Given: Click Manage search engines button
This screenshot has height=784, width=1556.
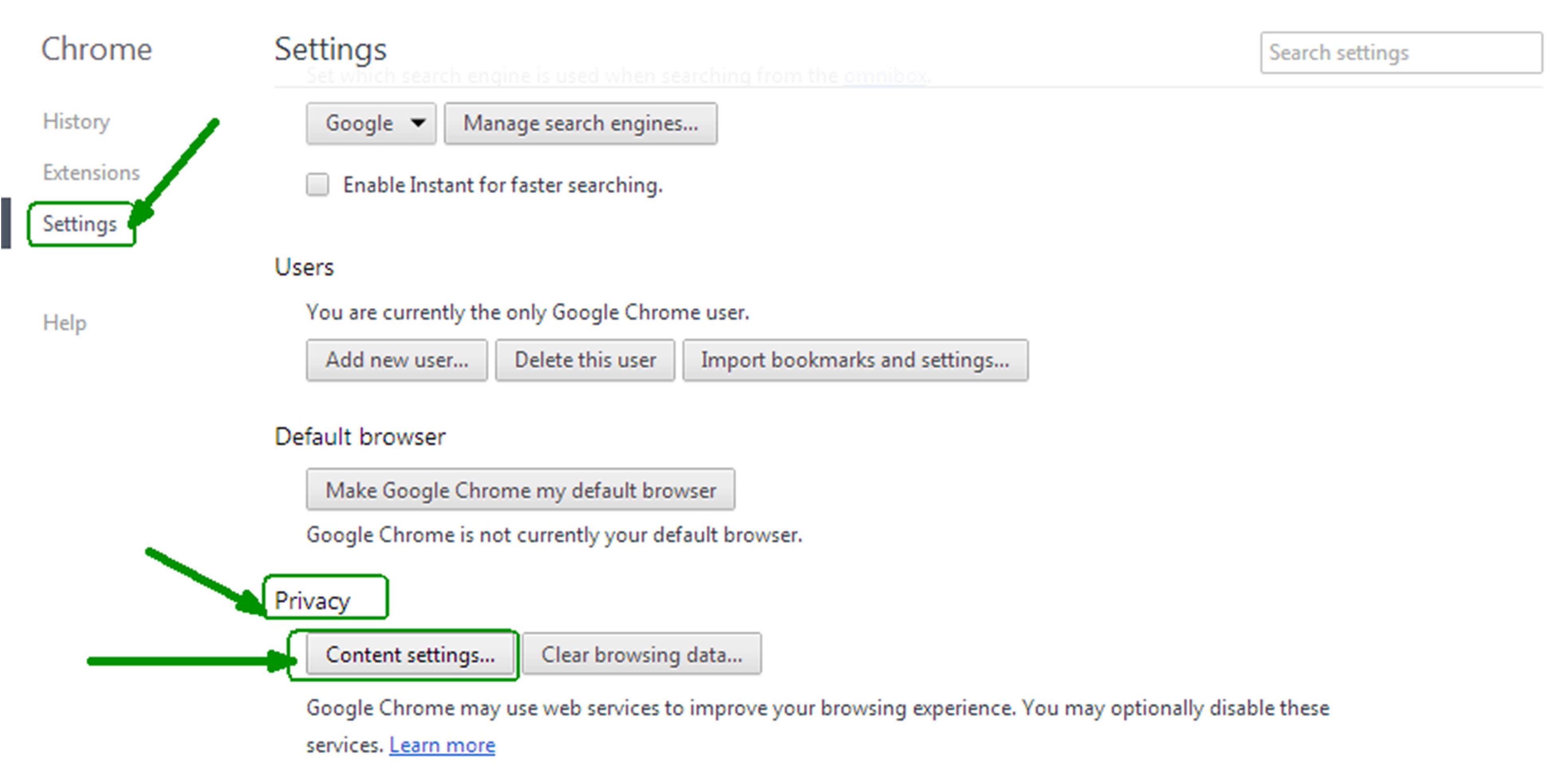Looking at the screenshot, I should [580, 124].
